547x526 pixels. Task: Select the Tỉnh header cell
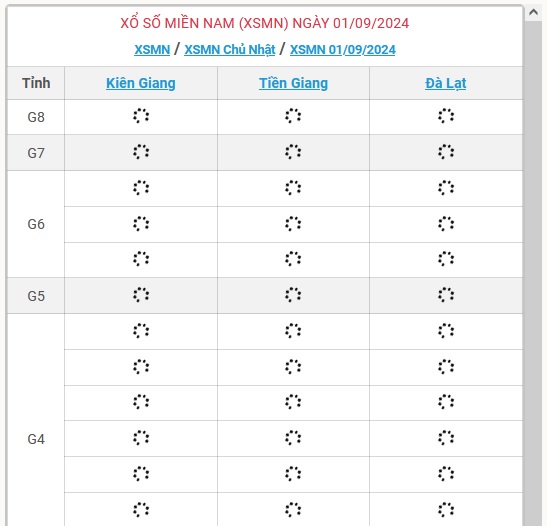tap(36, 83)
